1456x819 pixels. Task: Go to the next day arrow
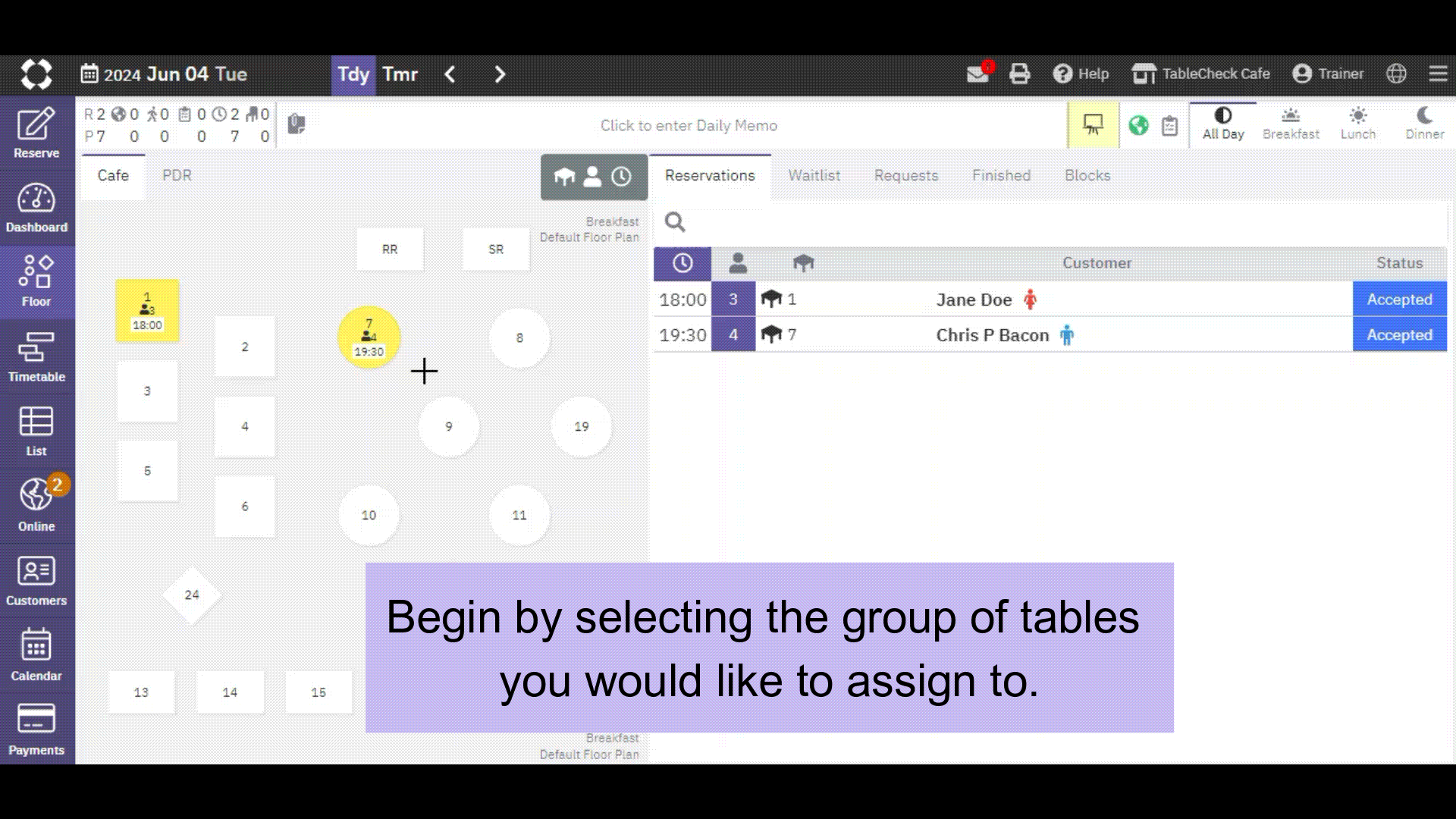[x=499, y=74]
